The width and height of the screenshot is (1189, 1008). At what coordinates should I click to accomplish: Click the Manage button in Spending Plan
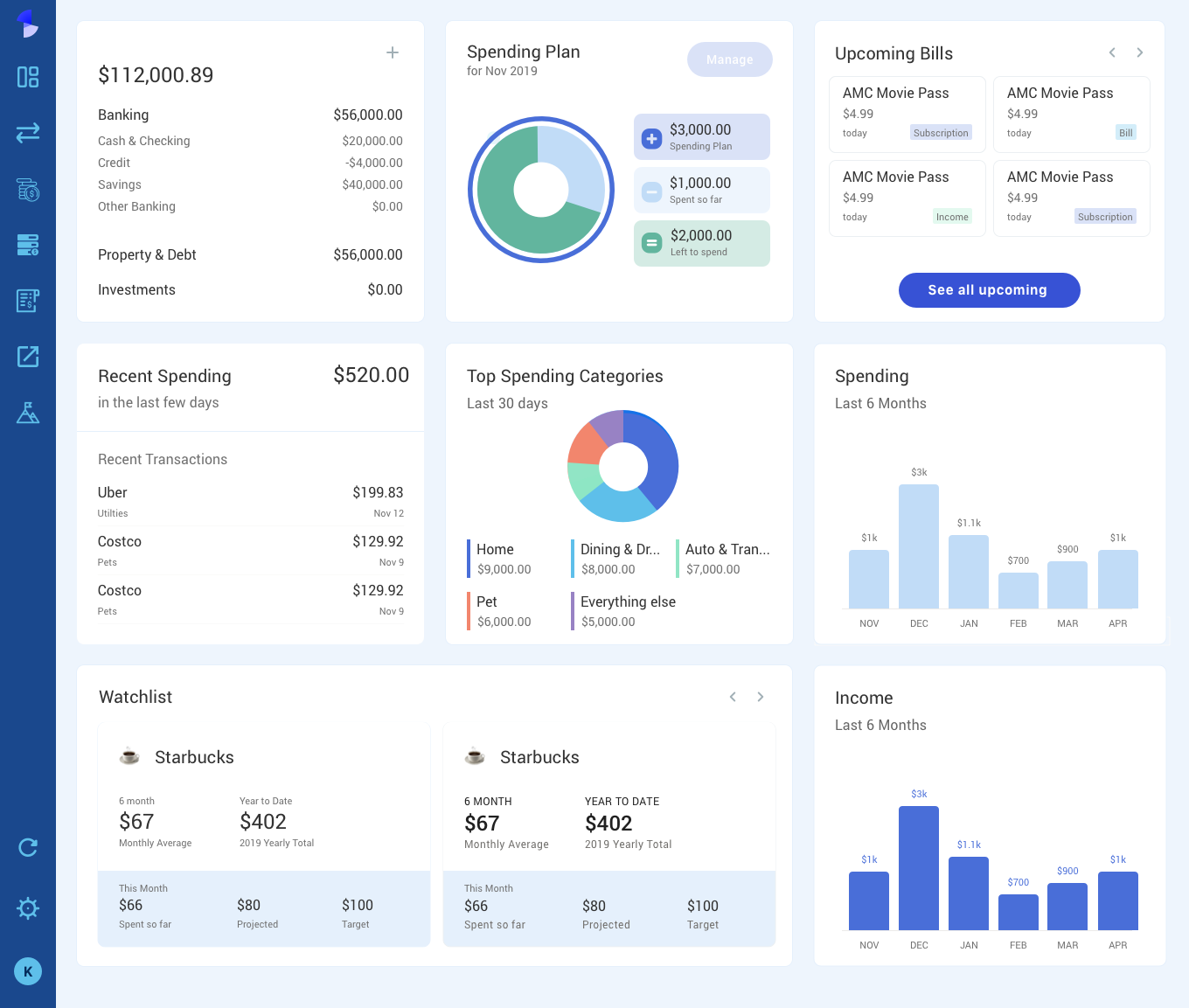tap(730, 59)
